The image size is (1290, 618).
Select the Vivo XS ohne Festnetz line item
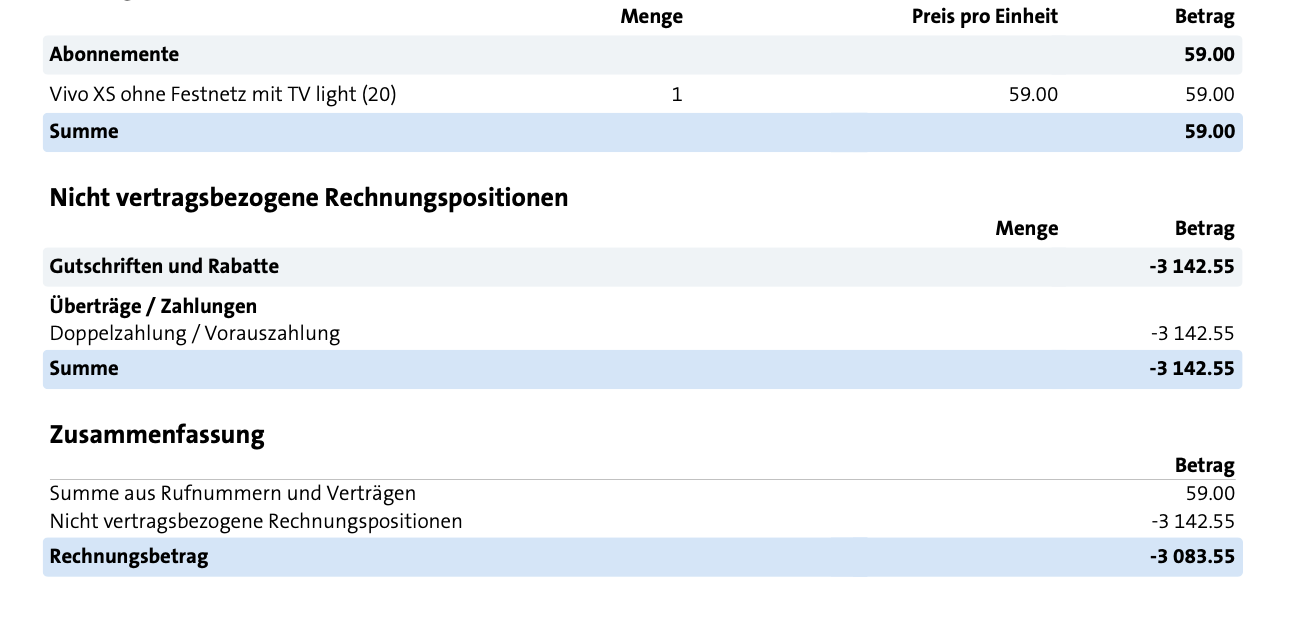223,95
